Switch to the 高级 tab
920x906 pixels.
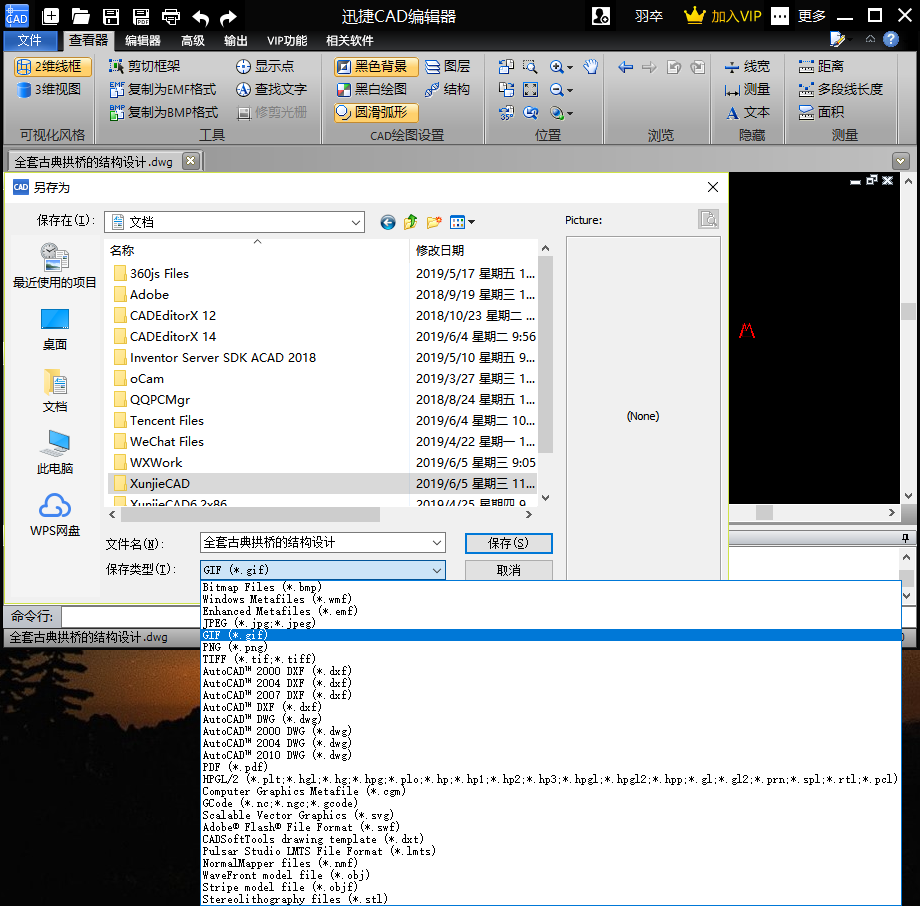click(192, 40)
